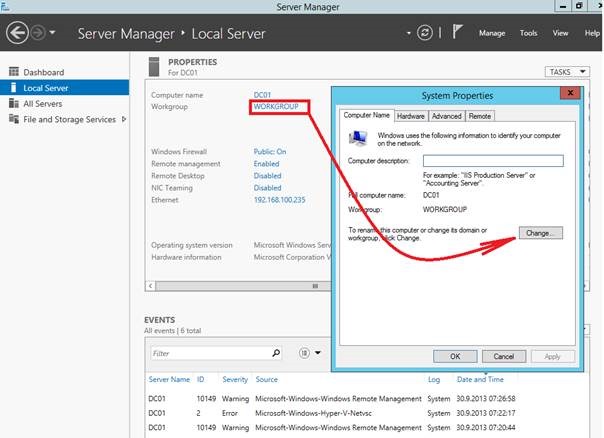This screenshot has width=604, height=438.
Task: Open the dropdown arrow left of refresh
Action: point(409,33)
